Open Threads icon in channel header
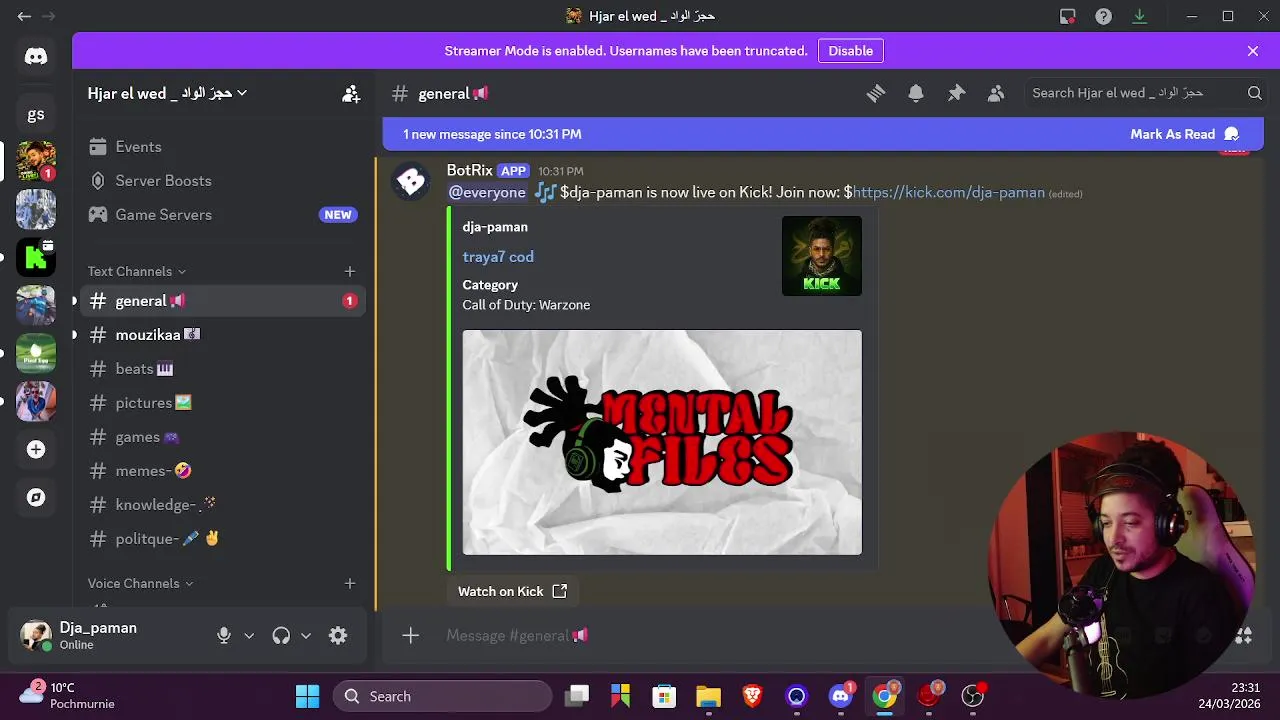 876,93
